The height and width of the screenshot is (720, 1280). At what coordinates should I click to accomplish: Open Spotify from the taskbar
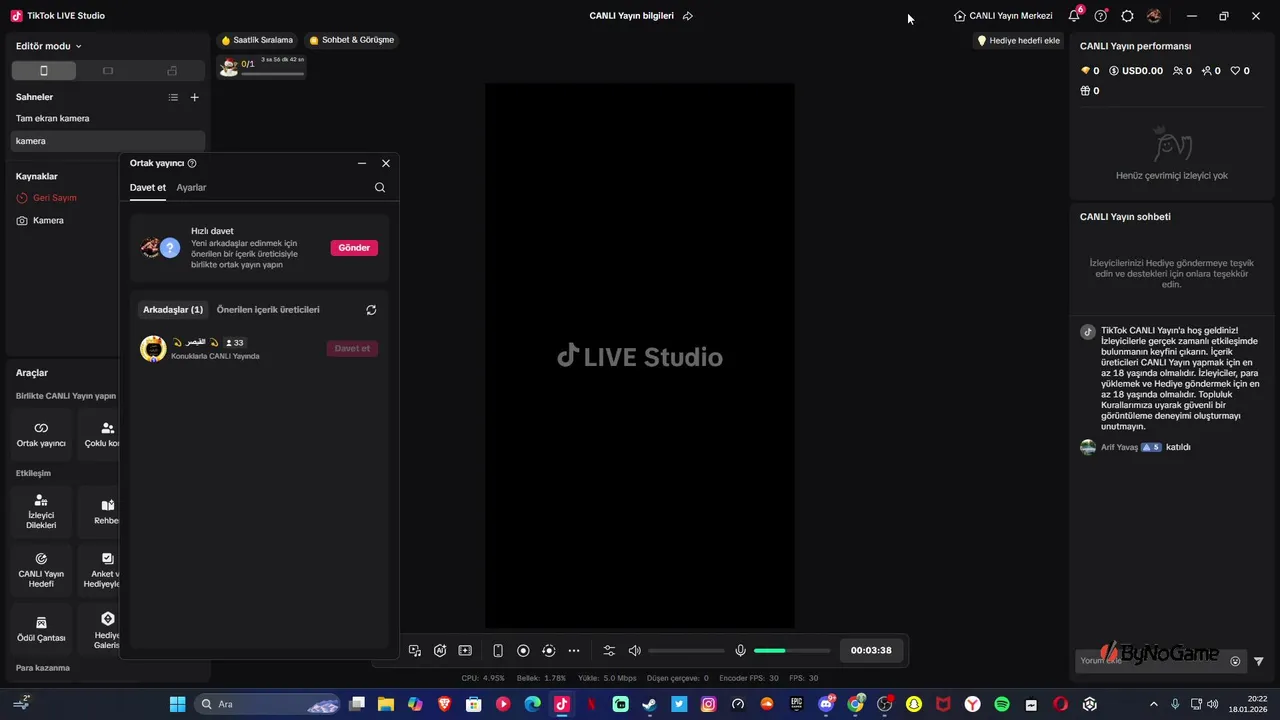coord(1002,704)
